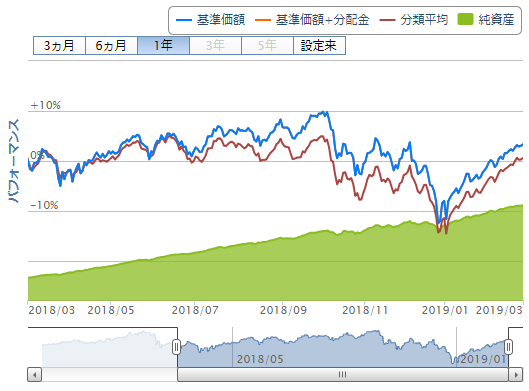The image size is (529, 391).
Task: Select the 1年 period tab
Action: point(164,46)
